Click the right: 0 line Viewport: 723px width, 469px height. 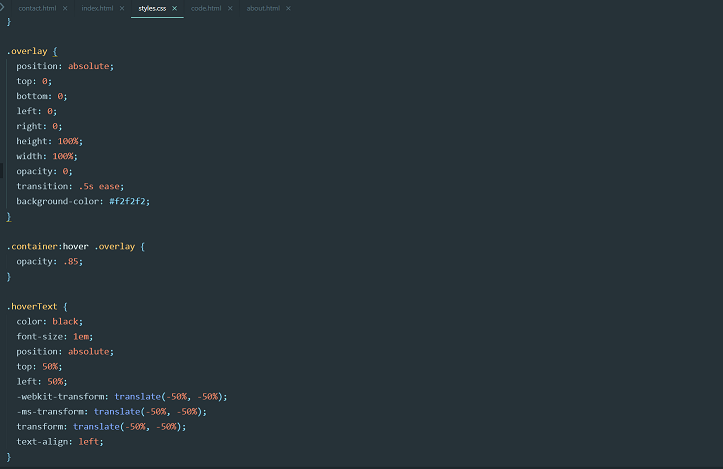point(39,126)
